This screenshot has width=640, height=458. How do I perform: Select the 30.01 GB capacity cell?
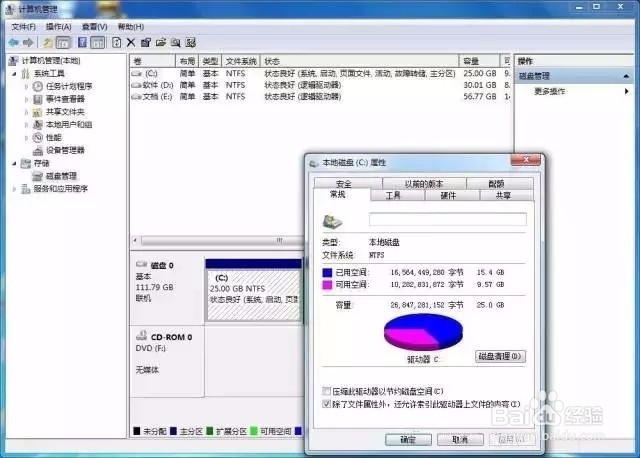click(x=480, y=85)
